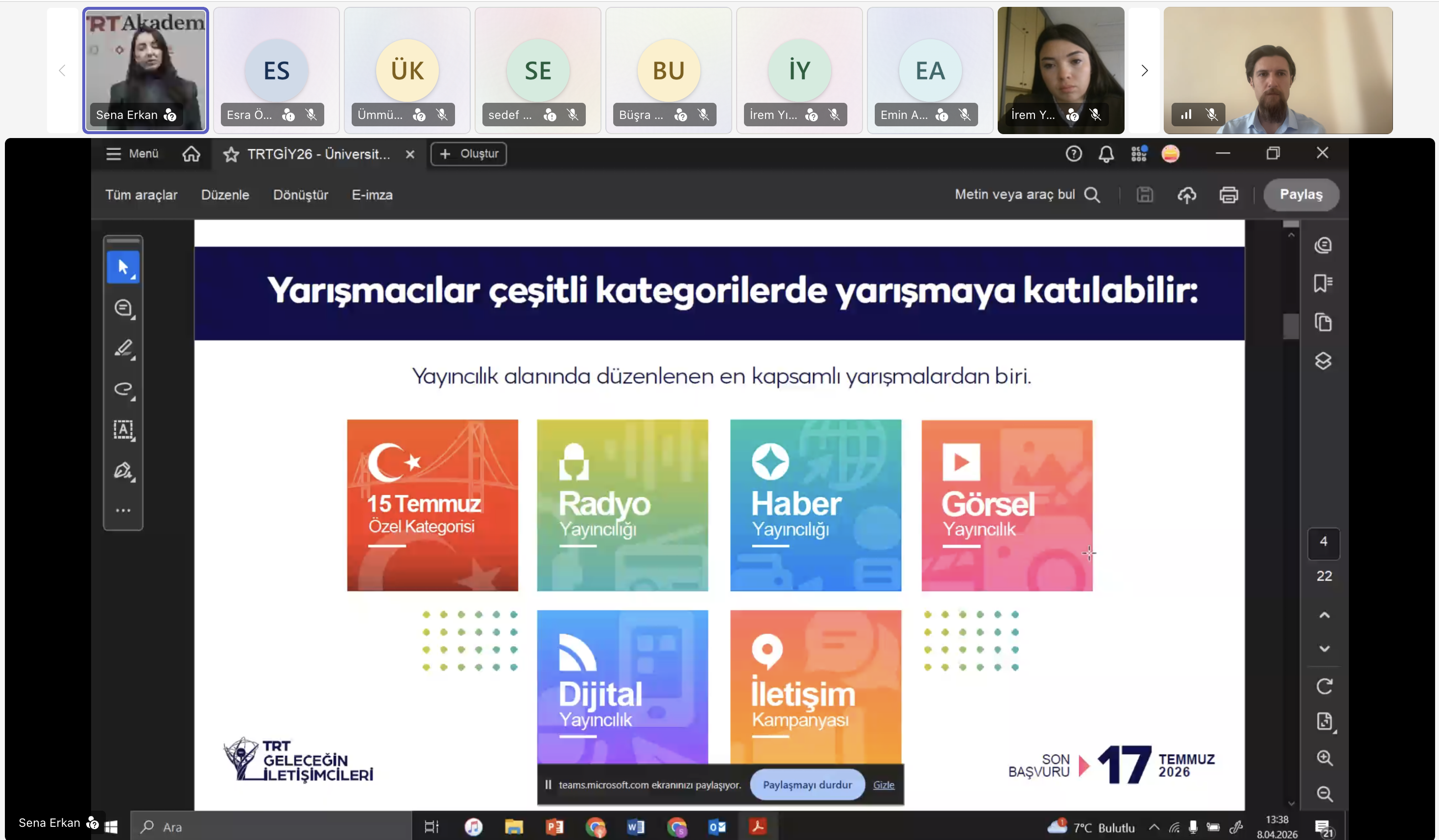The width and height of the screenshot is (1439, 840).
Task: Open the text box tool
Action: (x=123, y=430)
